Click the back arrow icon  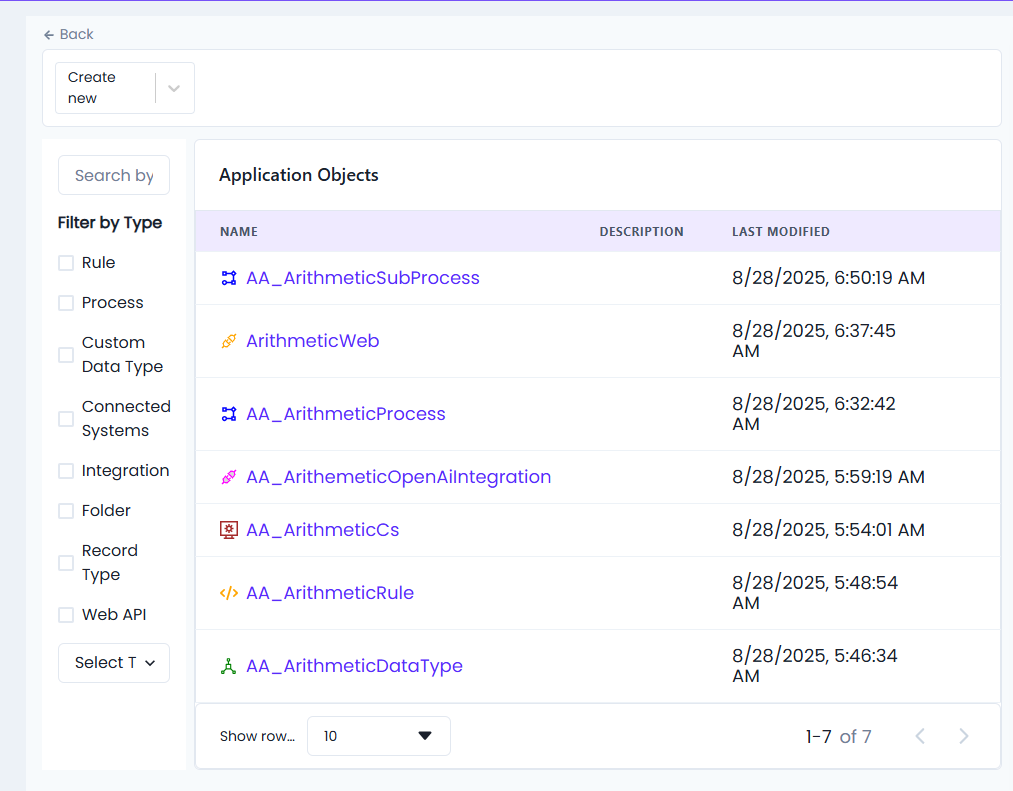48,35
